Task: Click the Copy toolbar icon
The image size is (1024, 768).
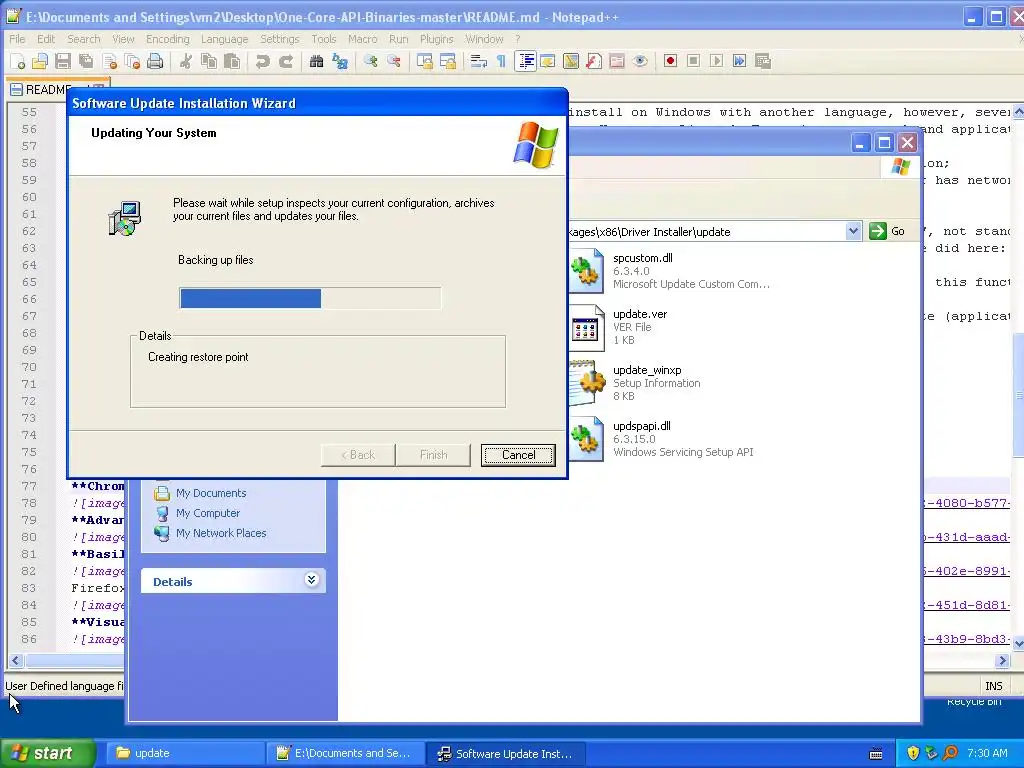Action: pos(209,61)
